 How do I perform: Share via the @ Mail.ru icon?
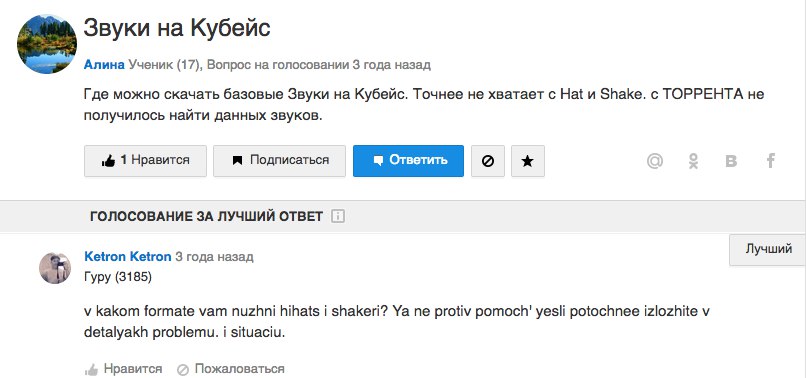click(654, 161)
